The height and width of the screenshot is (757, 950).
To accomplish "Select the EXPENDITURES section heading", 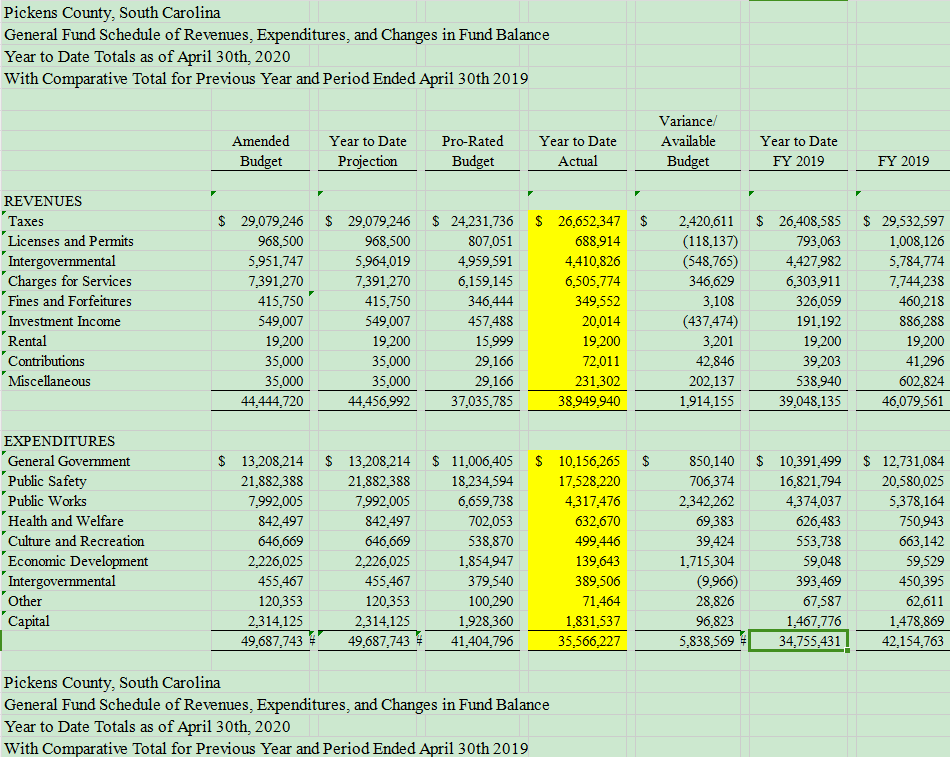I will point(59,441).
